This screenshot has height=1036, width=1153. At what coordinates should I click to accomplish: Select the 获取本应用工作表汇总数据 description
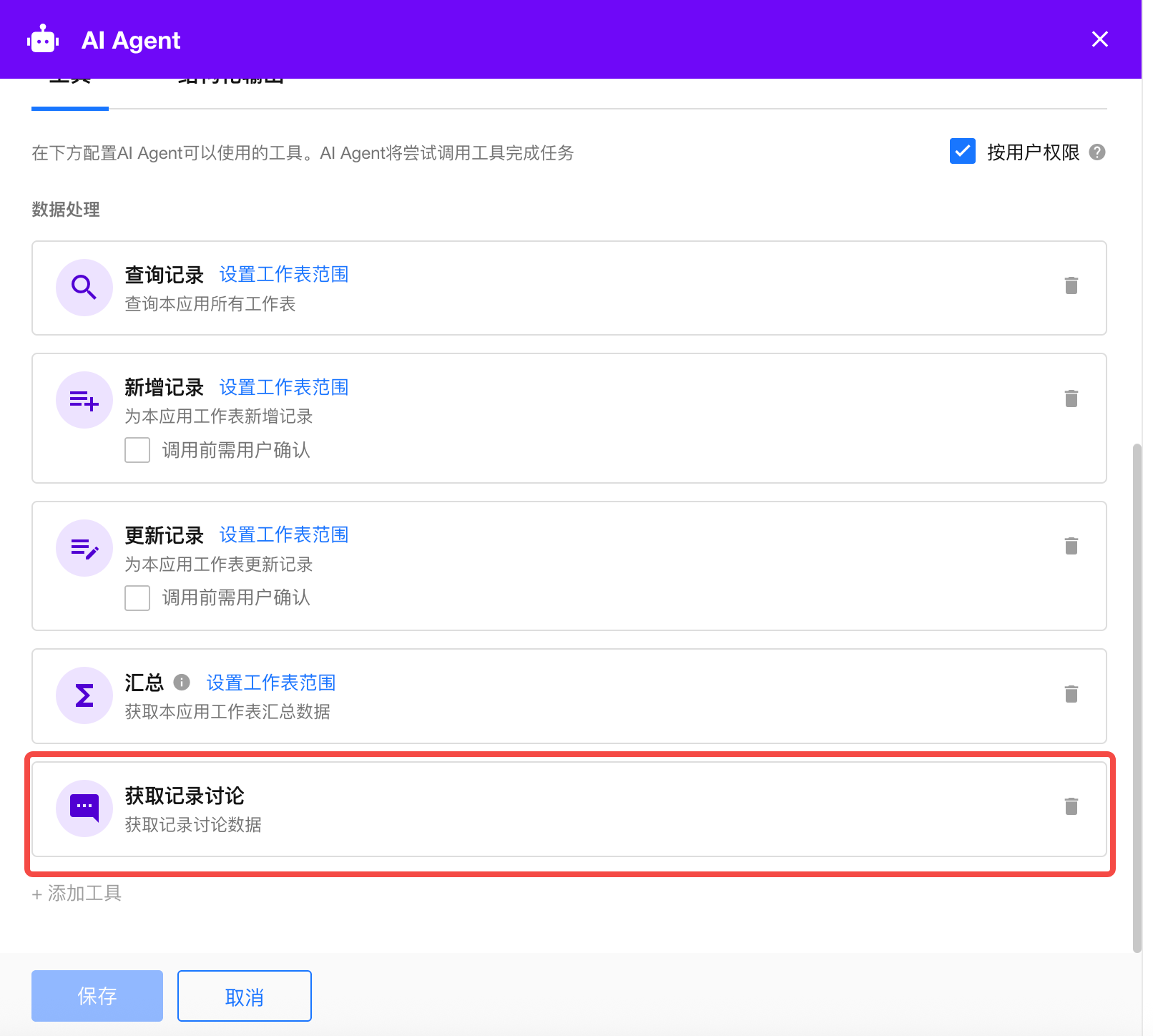tap(227, 712)
